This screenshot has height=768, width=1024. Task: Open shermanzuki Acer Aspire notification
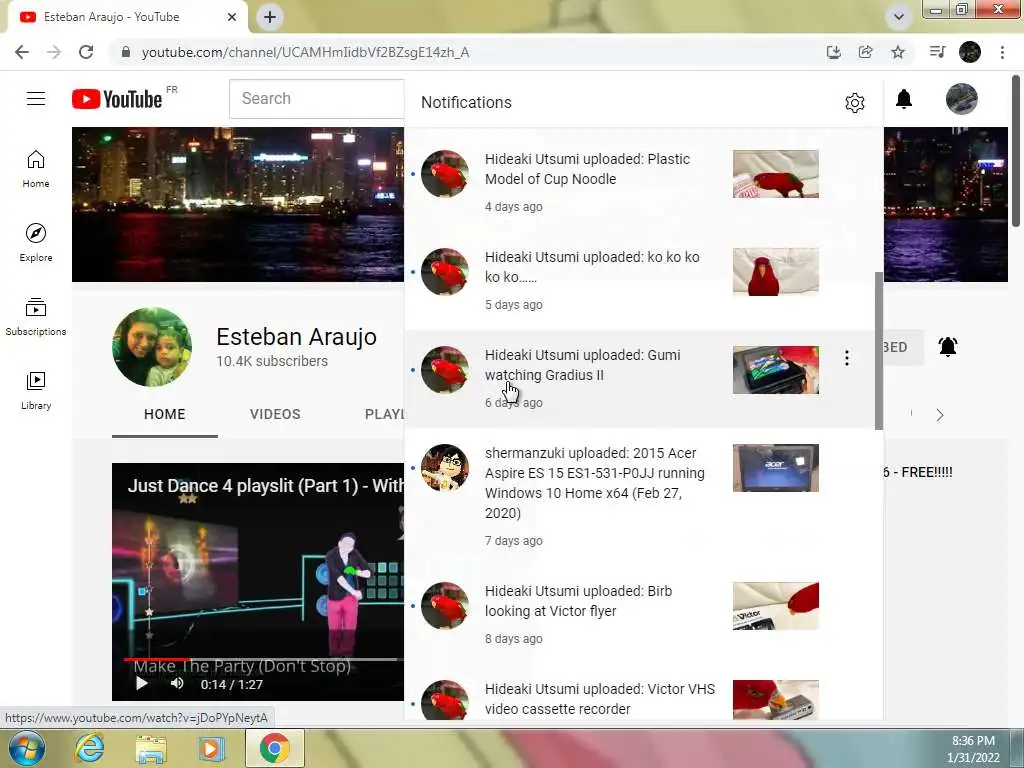tap(640, 496)
